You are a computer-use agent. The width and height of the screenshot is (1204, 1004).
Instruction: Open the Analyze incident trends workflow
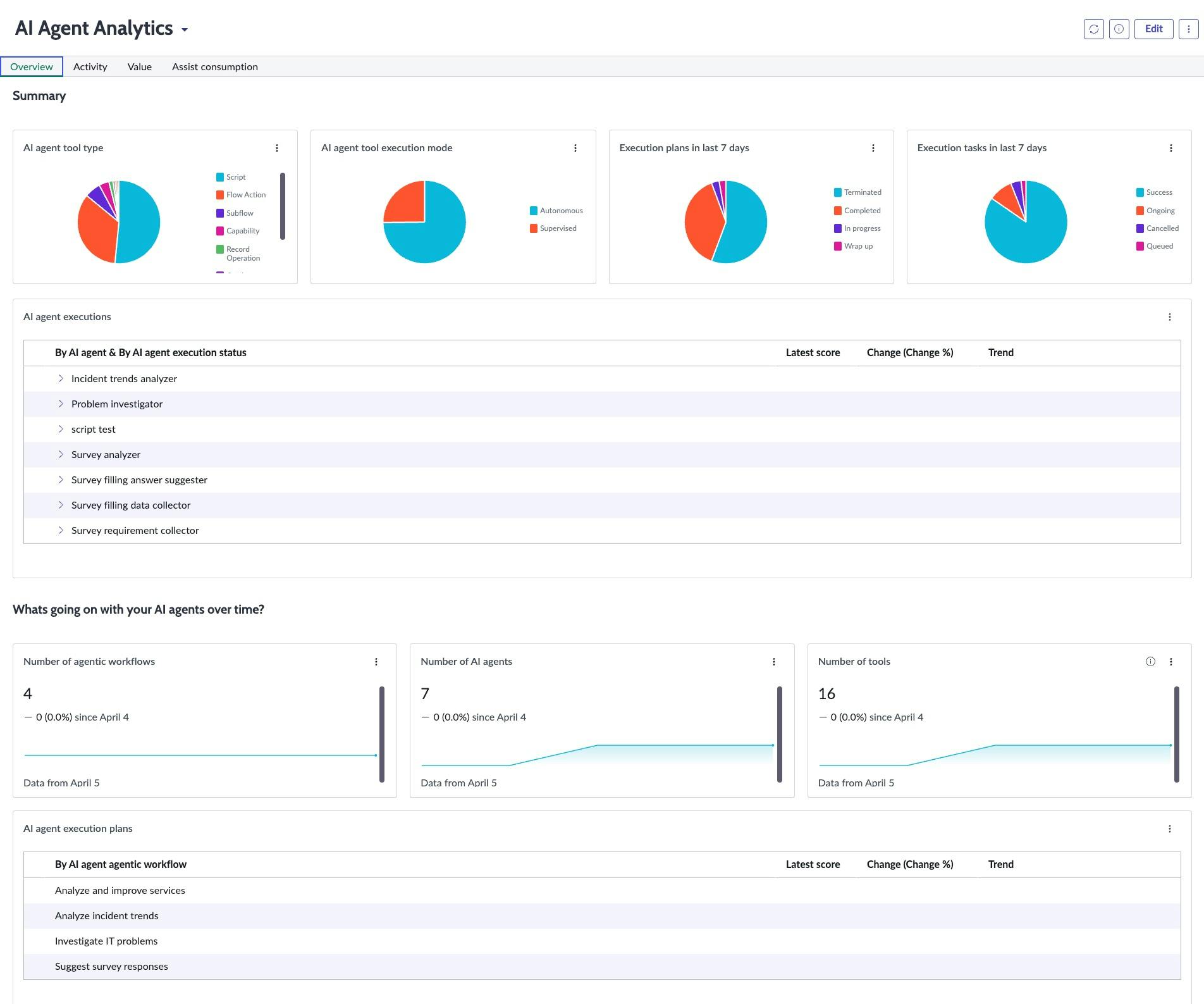click(107, 915)
